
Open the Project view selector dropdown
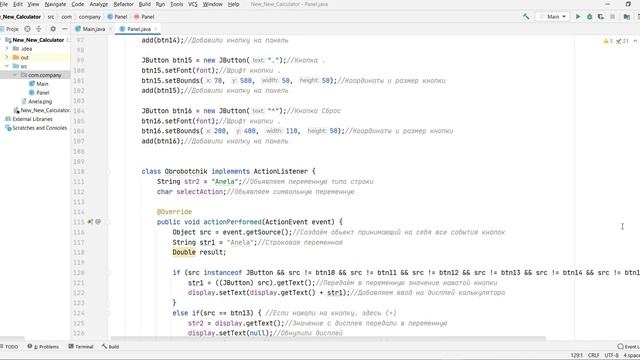tap(11, 29)
